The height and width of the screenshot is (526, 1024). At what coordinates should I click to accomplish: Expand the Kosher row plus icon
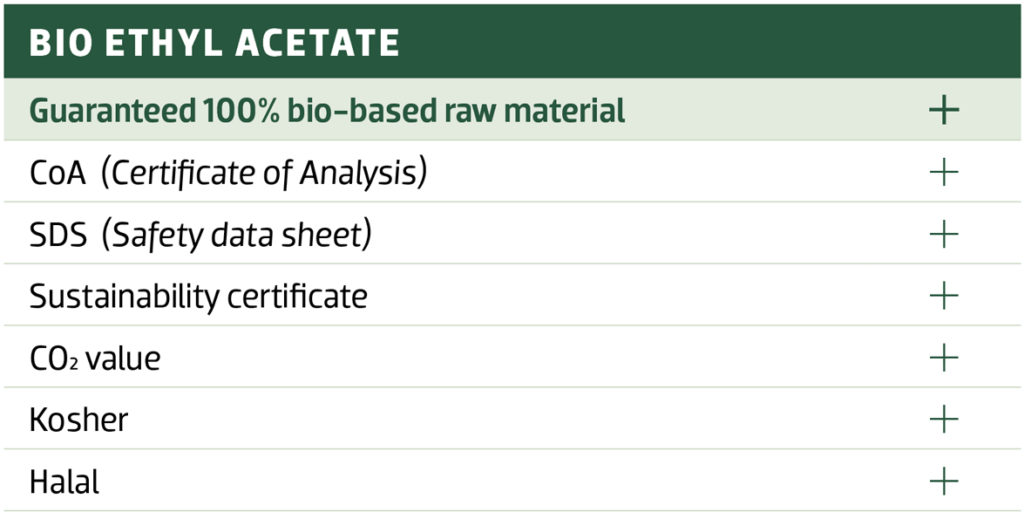pyautogui.click(x=943, y=419)
